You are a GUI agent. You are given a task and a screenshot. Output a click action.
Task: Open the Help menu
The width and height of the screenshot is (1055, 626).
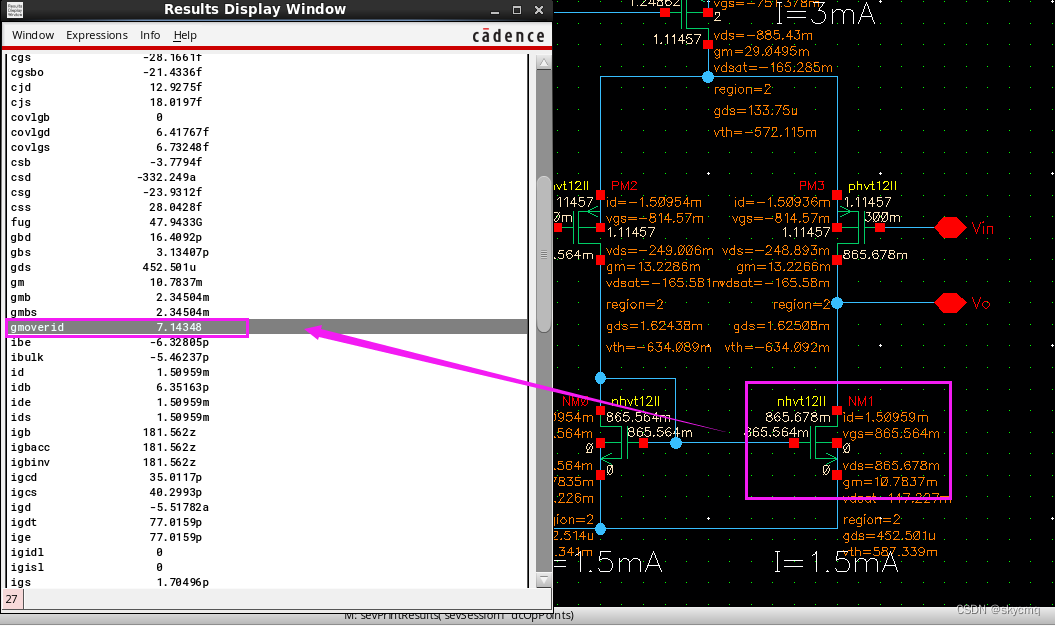[x=185, y=35]
